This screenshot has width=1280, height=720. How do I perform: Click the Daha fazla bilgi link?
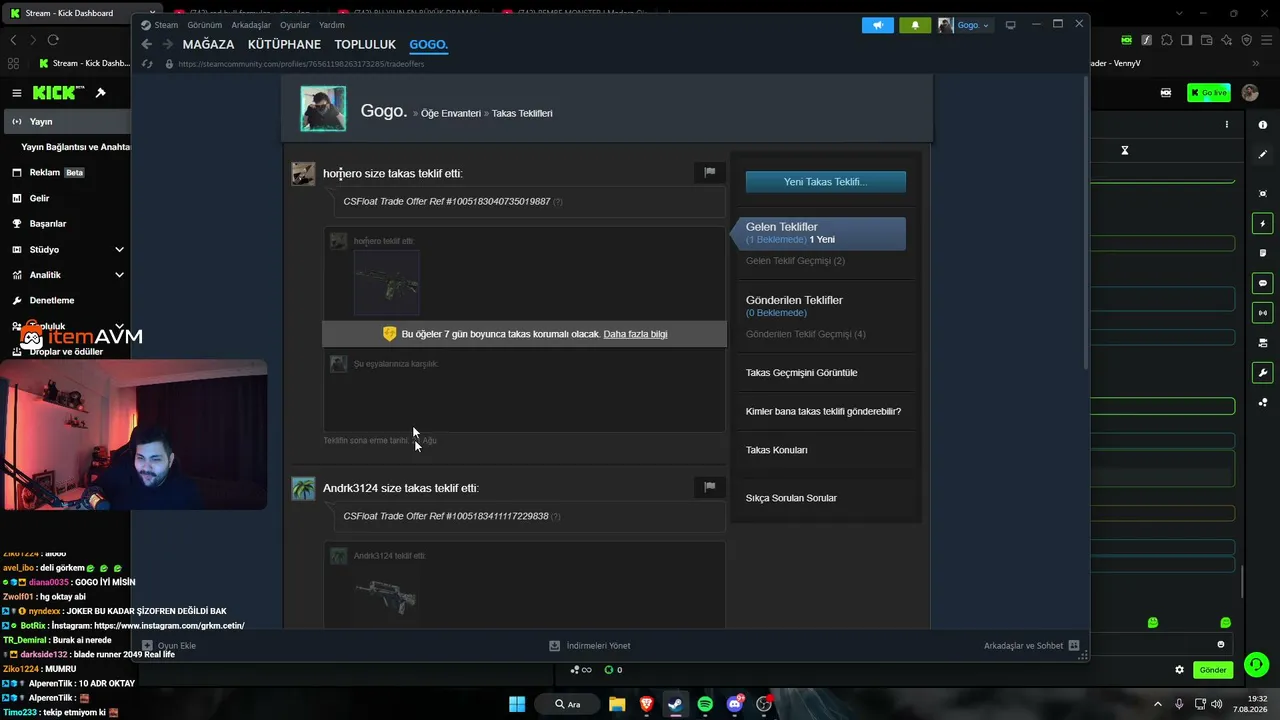[x=635, y=334]
